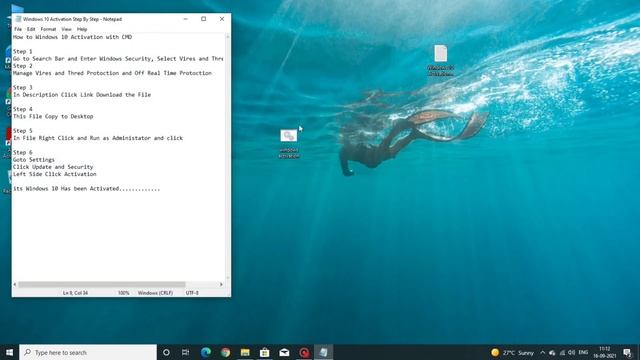This screenshot has width=640, height=360.
Task: Open Cortana from the taskbar
Action: [x=166, y=352]
